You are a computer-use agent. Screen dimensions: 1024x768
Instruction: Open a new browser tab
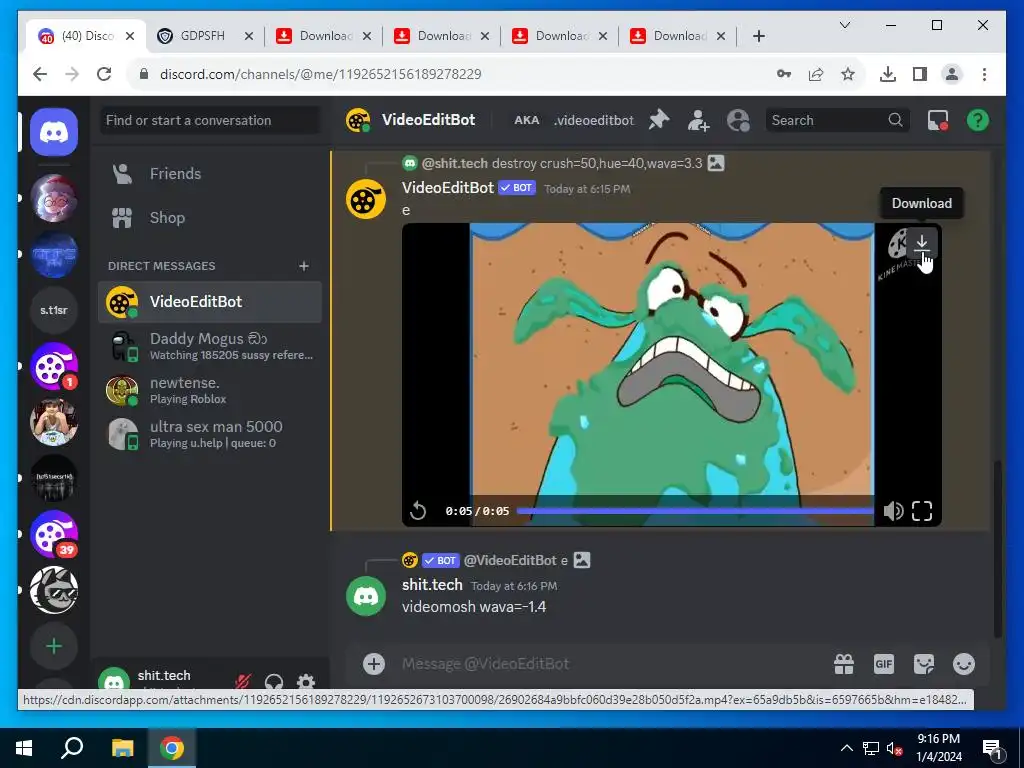click(758, 36)
